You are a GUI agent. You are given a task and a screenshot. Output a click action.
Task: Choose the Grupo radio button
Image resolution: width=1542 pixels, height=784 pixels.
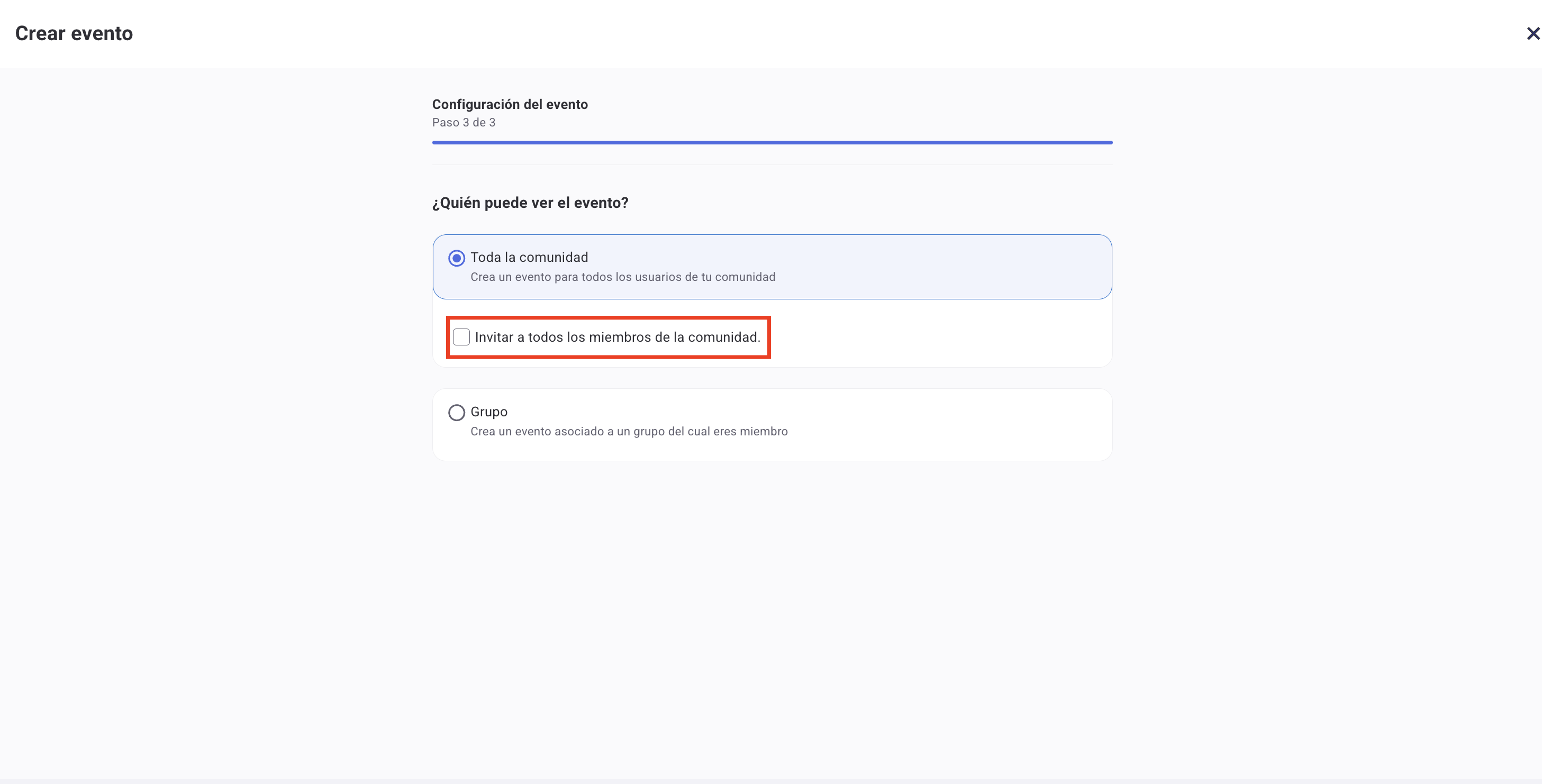click(457, 412)
